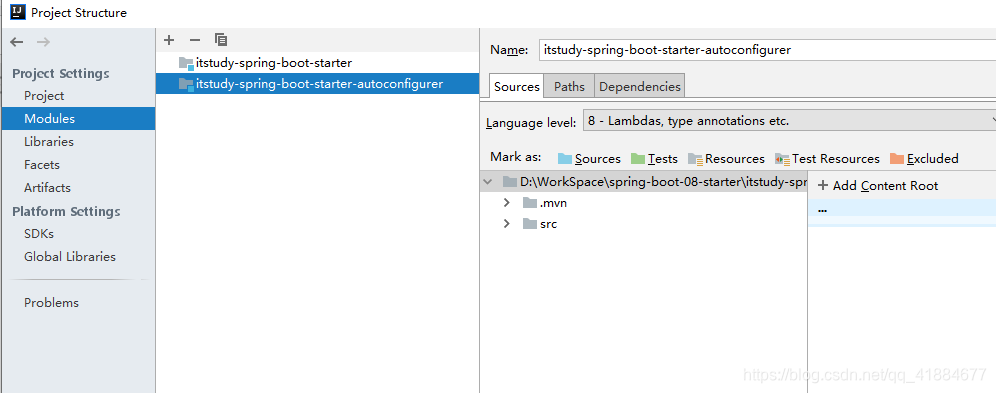Screen dimensions: 996x393
Task: Expand the .mvn folder node
Action: pos(507,203)
